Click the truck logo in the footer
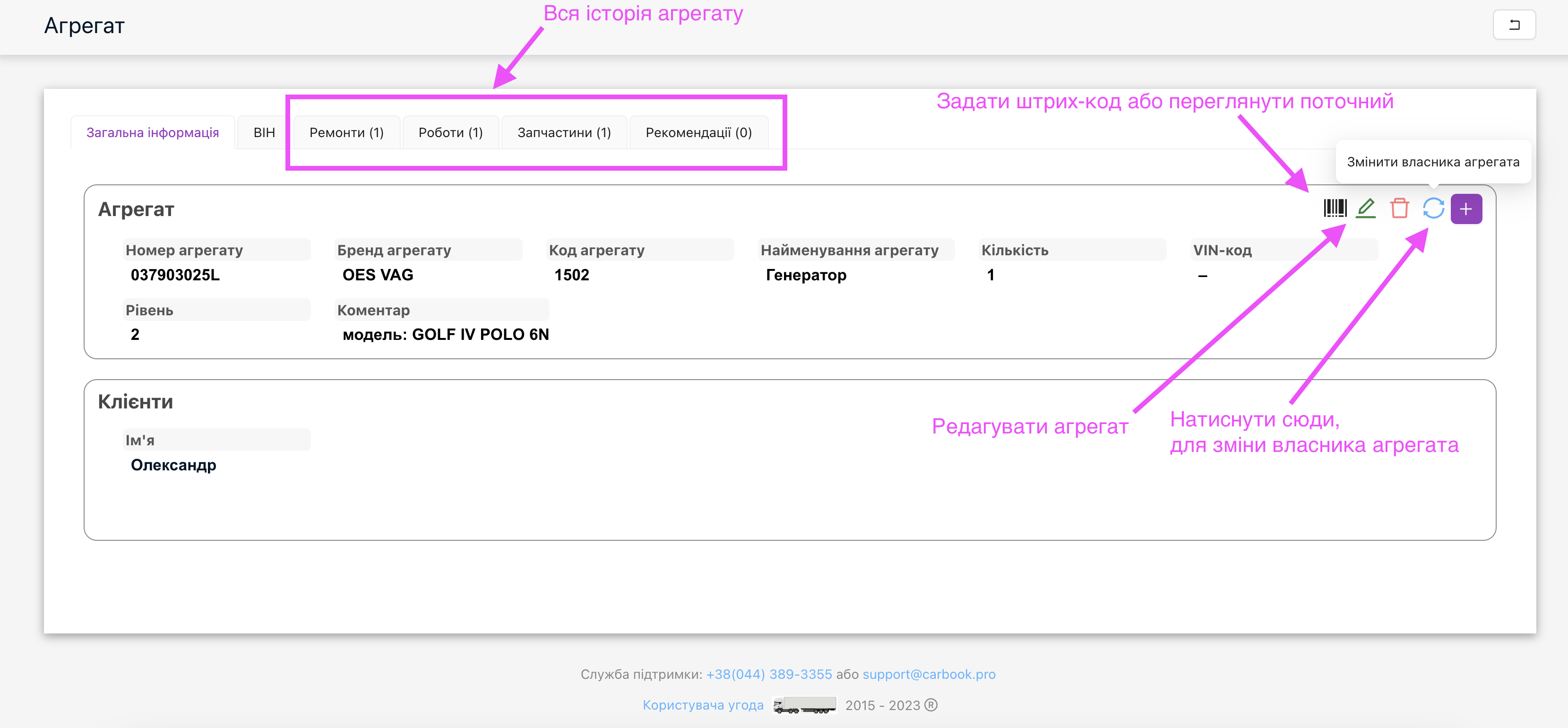This screenshot has width=1568, height=728. click(803, 705)
